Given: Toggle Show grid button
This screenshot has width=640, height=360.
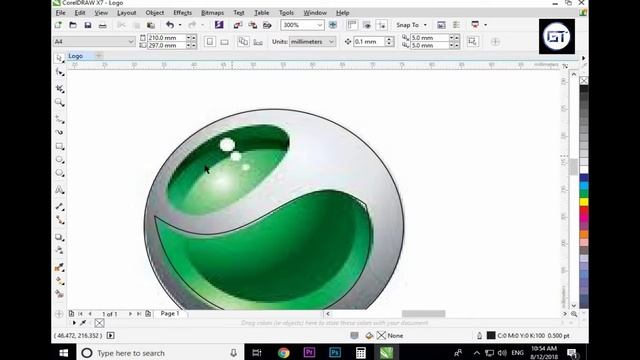Looking at the screenshot, I should [367, 25].
